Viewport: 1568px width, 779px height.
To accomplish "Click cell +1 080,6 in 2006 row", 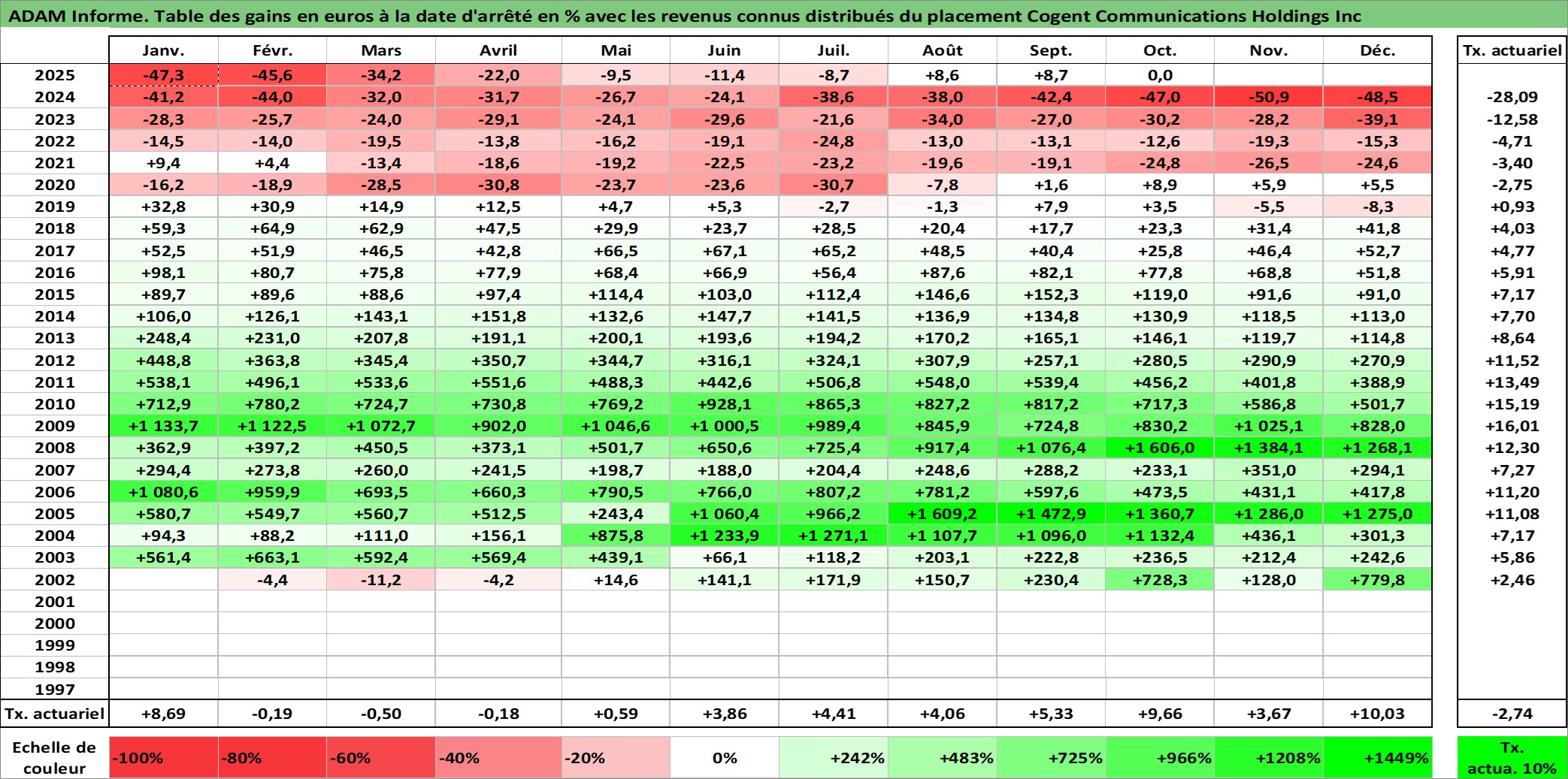I will [x=164, y=492].
